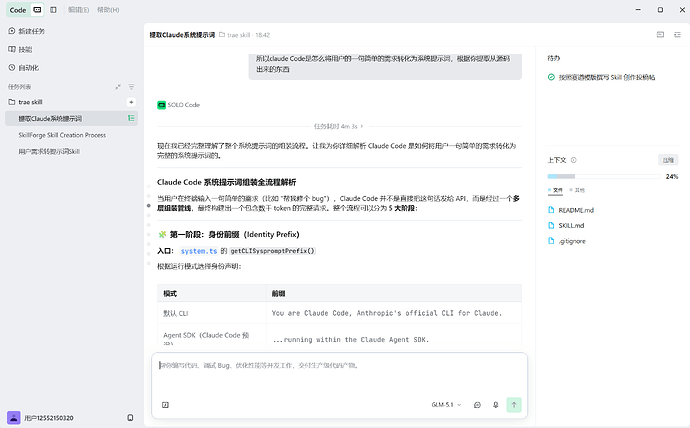Click the device icon beside the username
690x428 pixels.
[130, 418]
